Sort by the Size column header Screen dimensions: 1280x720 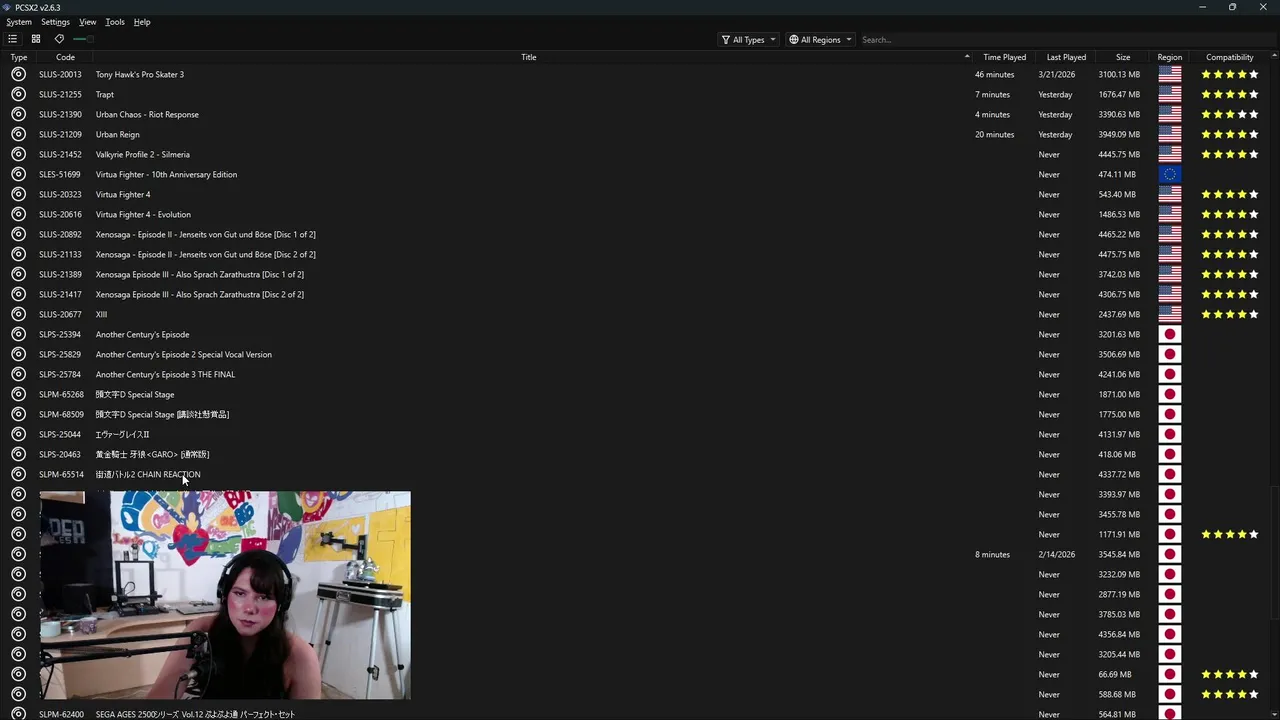pos(1123,57)
